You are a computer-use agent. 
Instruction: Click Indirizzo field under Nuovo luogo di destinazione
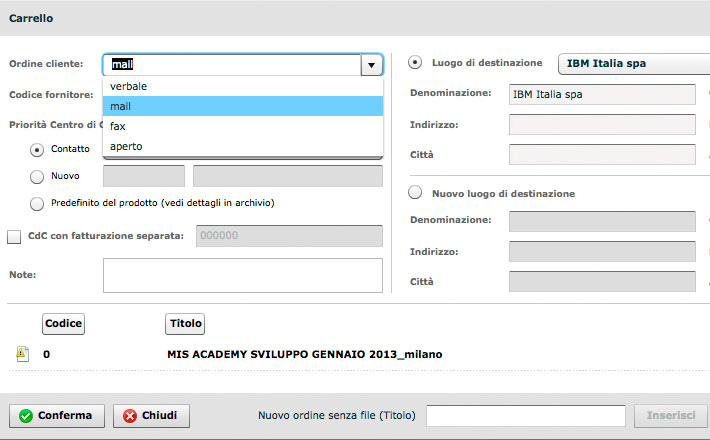(602, 251)
